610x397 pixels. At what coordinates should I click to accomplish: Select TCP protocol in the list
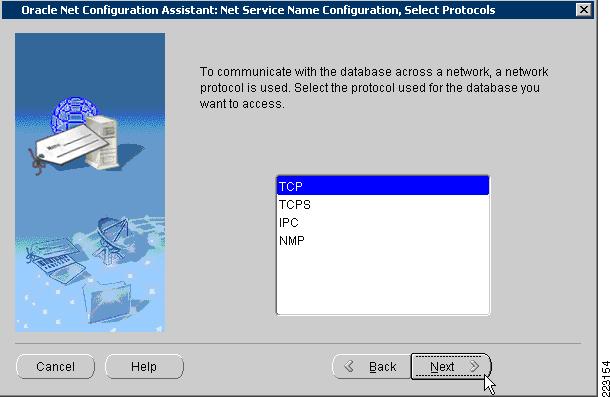(x=383, y=186)
